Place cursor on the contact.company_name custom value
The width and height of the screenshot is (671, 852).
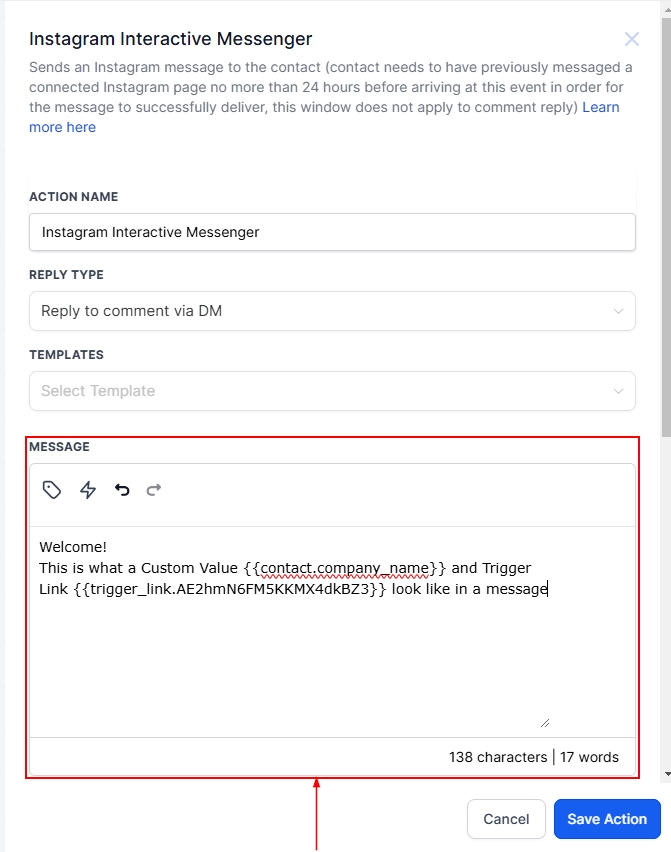pyautogui.click(x=344, y=568)
